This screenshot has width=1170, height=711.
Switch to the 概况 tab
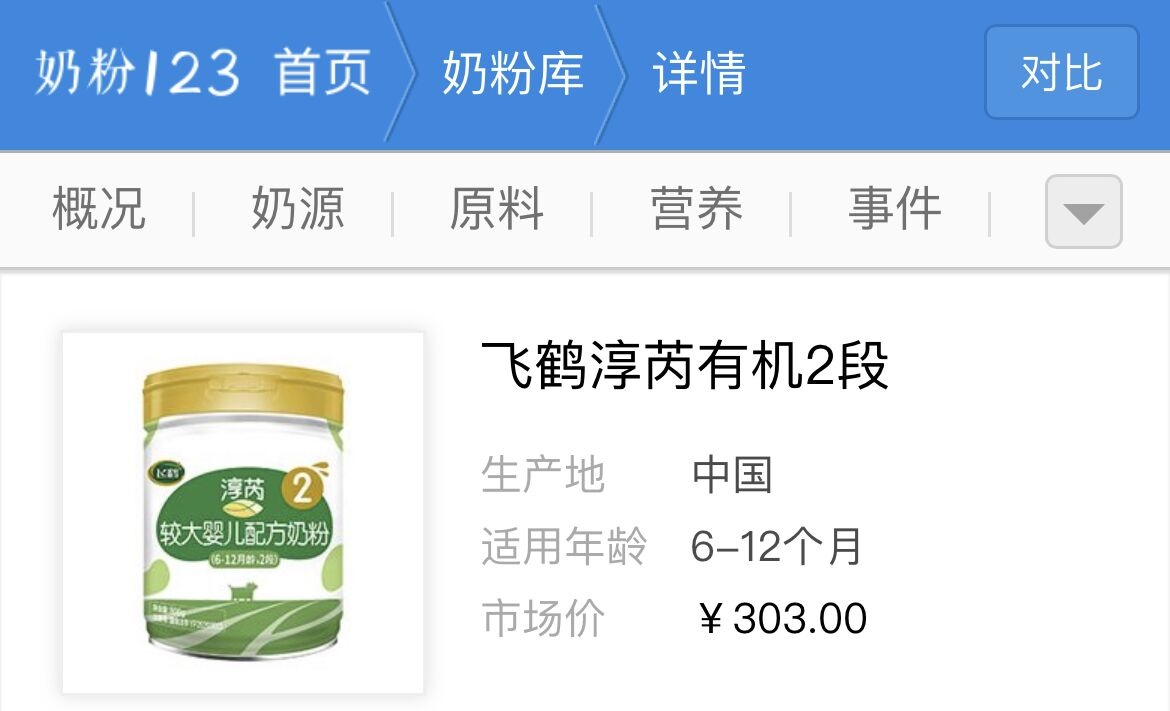point(98,209)
